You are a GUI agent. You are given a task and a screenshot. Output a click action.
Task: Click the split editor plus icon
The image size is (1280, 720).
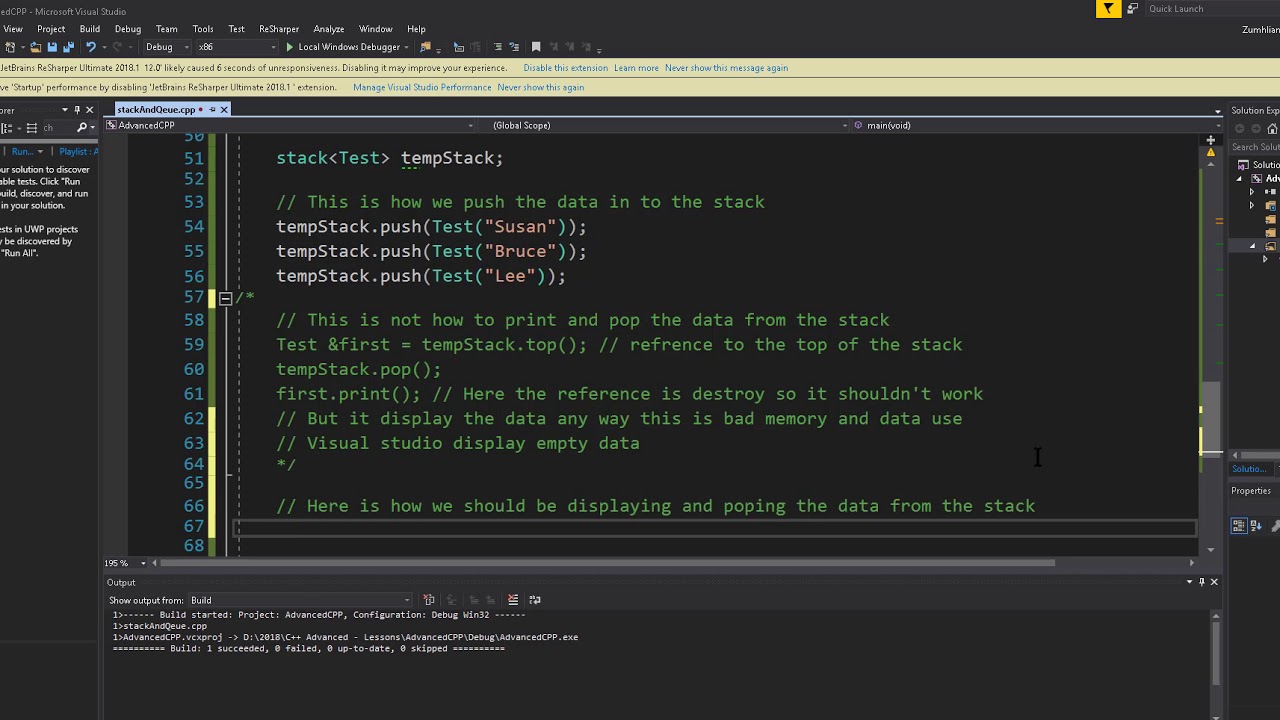[x=1210, y=140]
